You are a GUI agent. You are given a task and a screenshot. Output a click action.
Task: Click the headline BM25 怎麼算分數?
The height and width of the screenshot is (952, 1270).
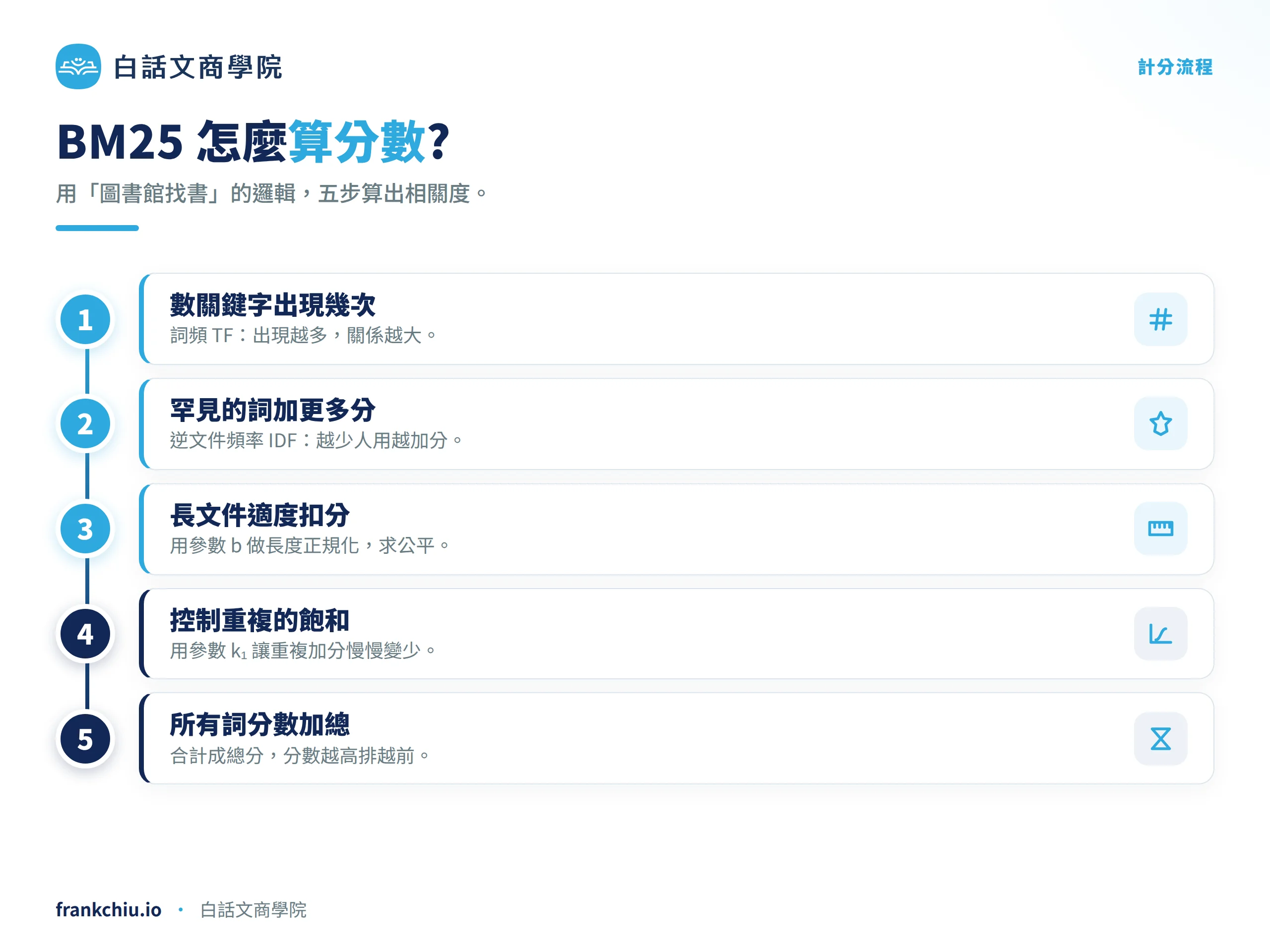tap(253, 142)
